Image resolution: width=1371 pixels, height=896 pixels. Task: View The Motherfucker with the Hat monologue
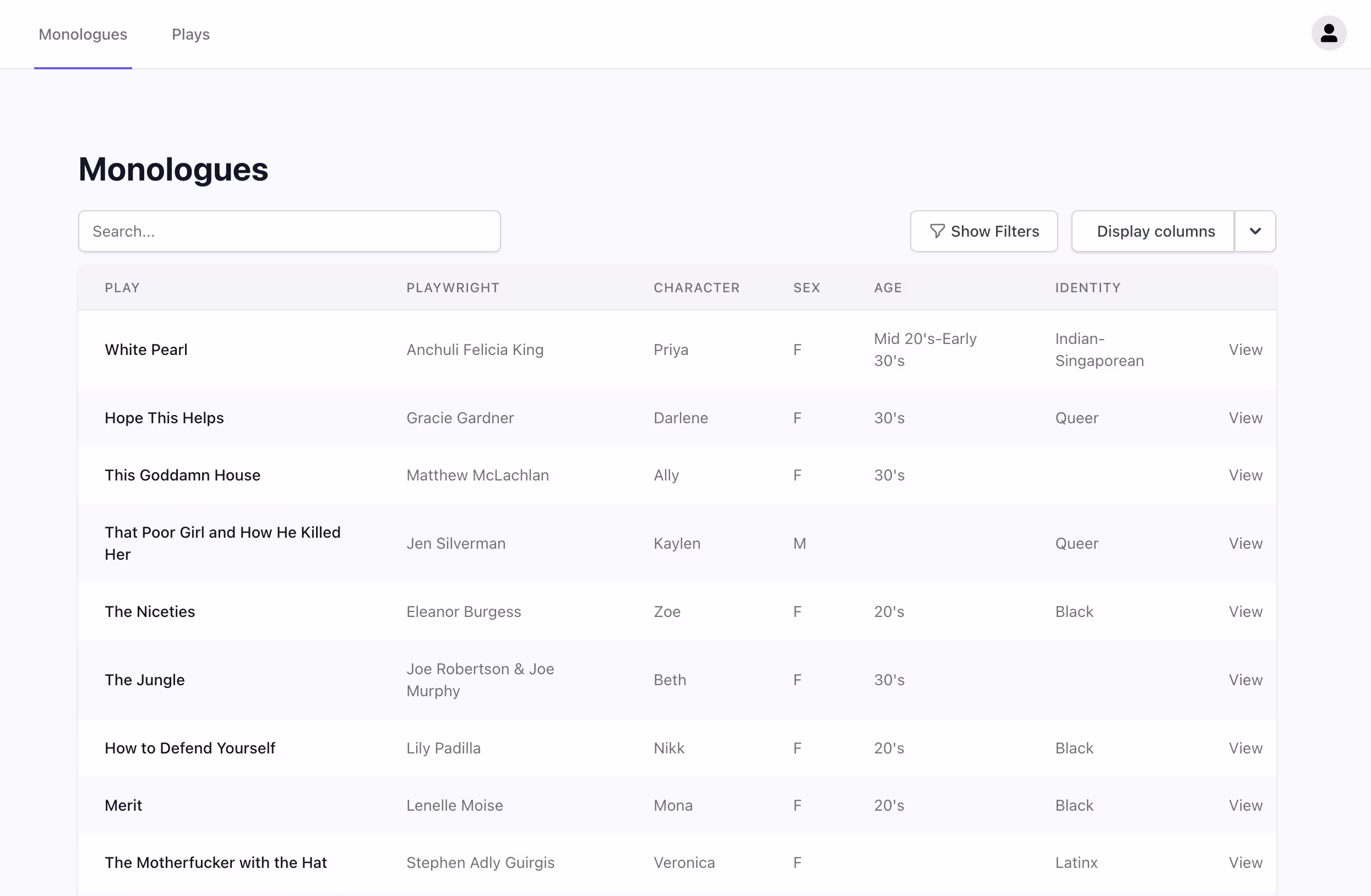click(x=1245, y=862)
